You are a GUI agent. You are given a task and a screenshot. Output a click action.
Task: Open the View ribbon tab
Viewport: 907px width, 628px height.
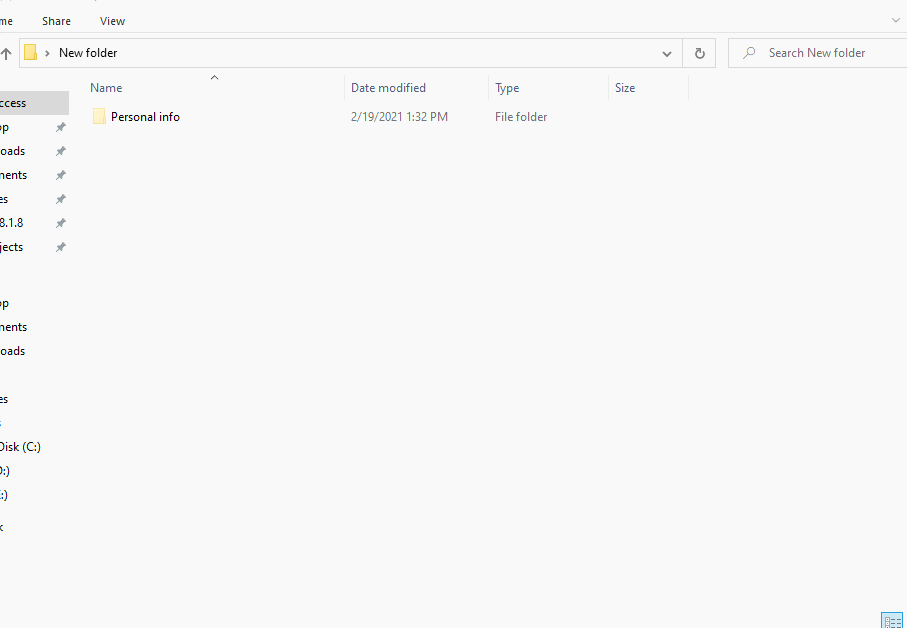tap(112, 21)
